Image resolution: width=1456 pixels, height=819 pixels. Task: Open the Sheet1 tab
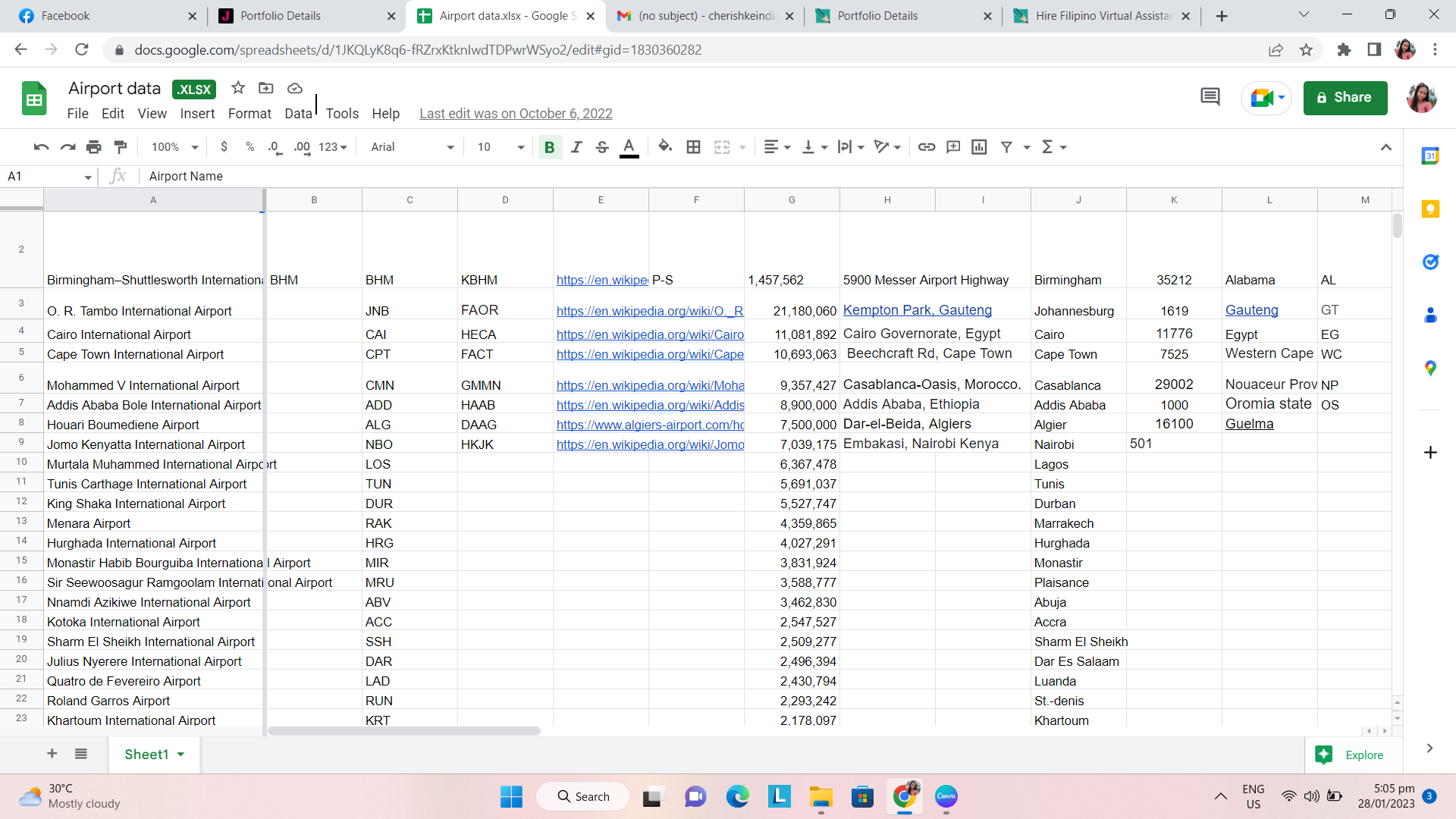pos(146,755)
